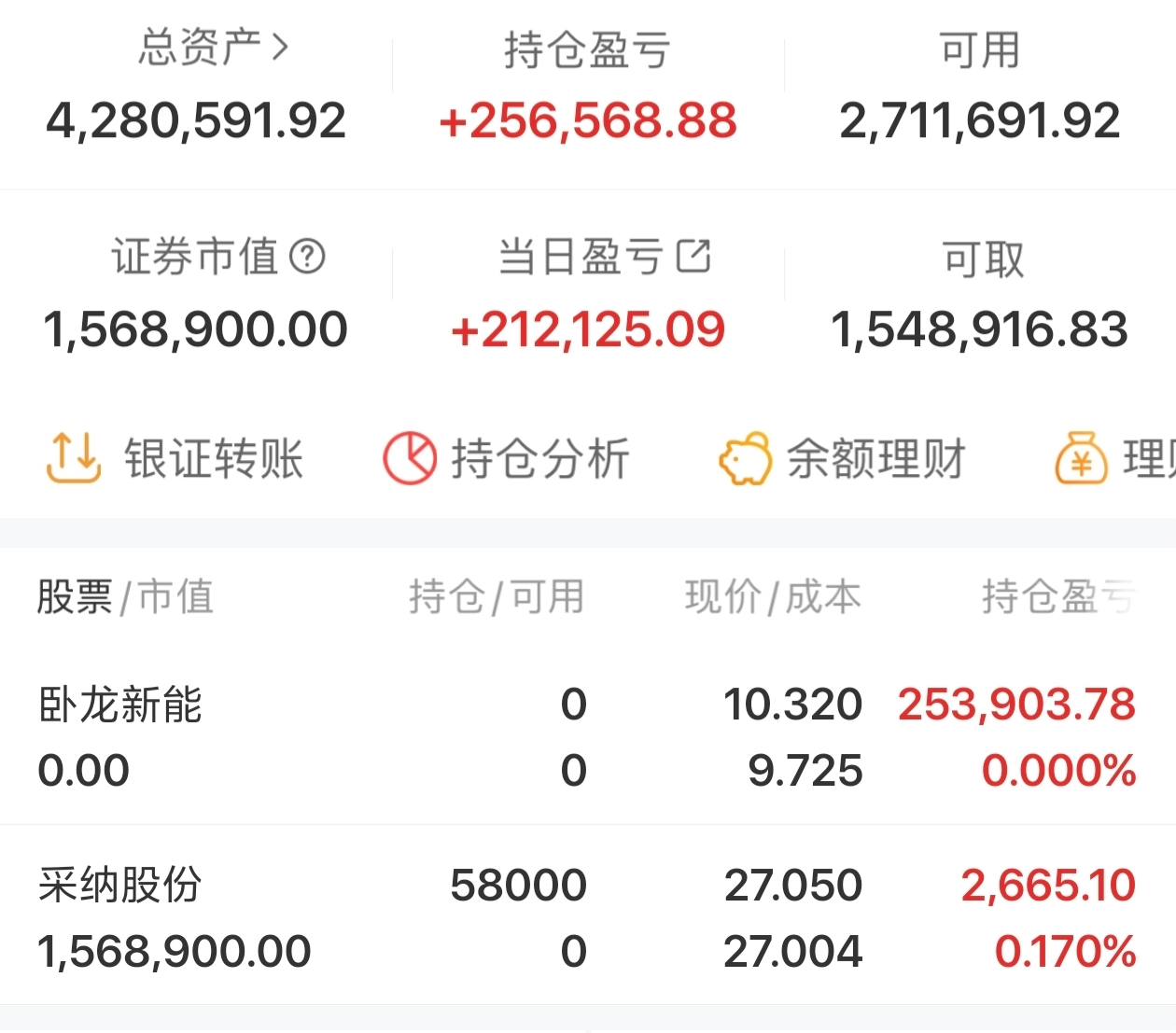
Task: Open the 持仓分析 shortcut label
Action: click(539, 459)
